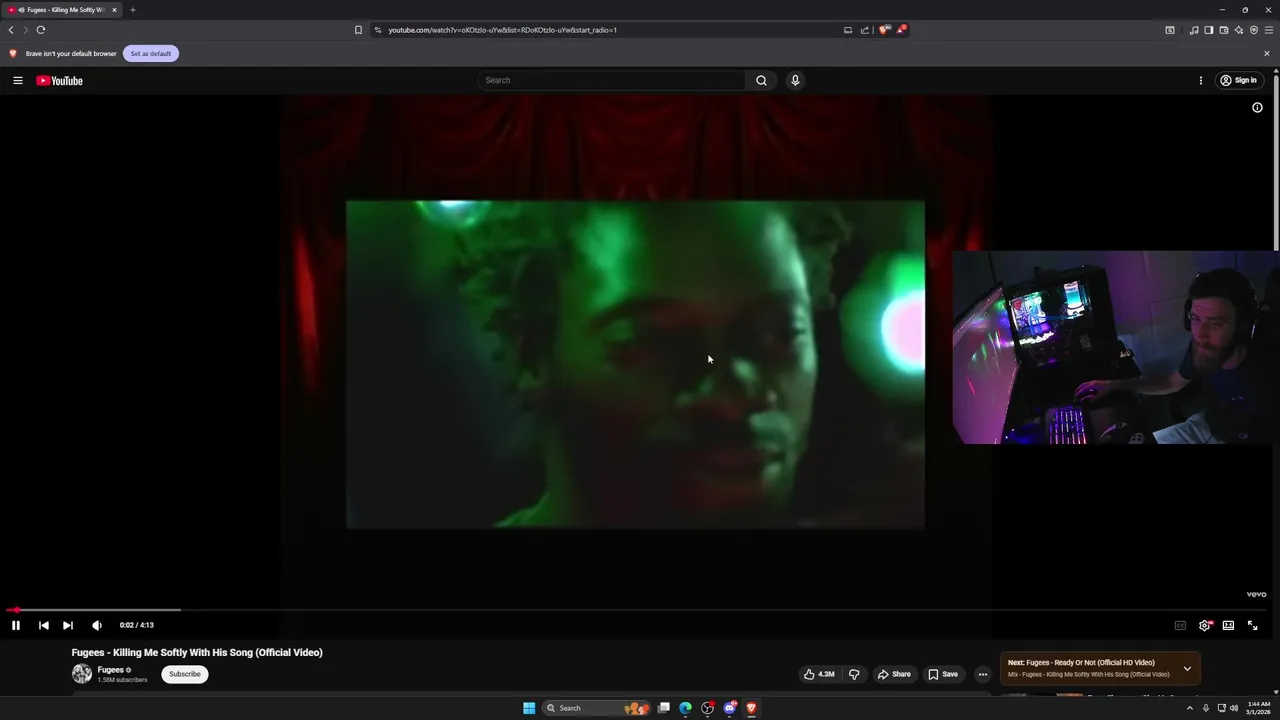Open OBS Studio from the taskbar
1280x720 pixels.
708,708
